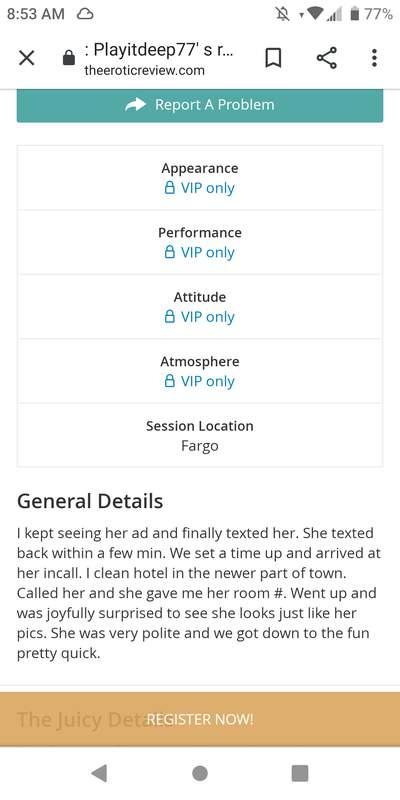This screenshot has width=400, height=800.
Task: Tap the Android back navigation button
Action: [x=99, y=773]
